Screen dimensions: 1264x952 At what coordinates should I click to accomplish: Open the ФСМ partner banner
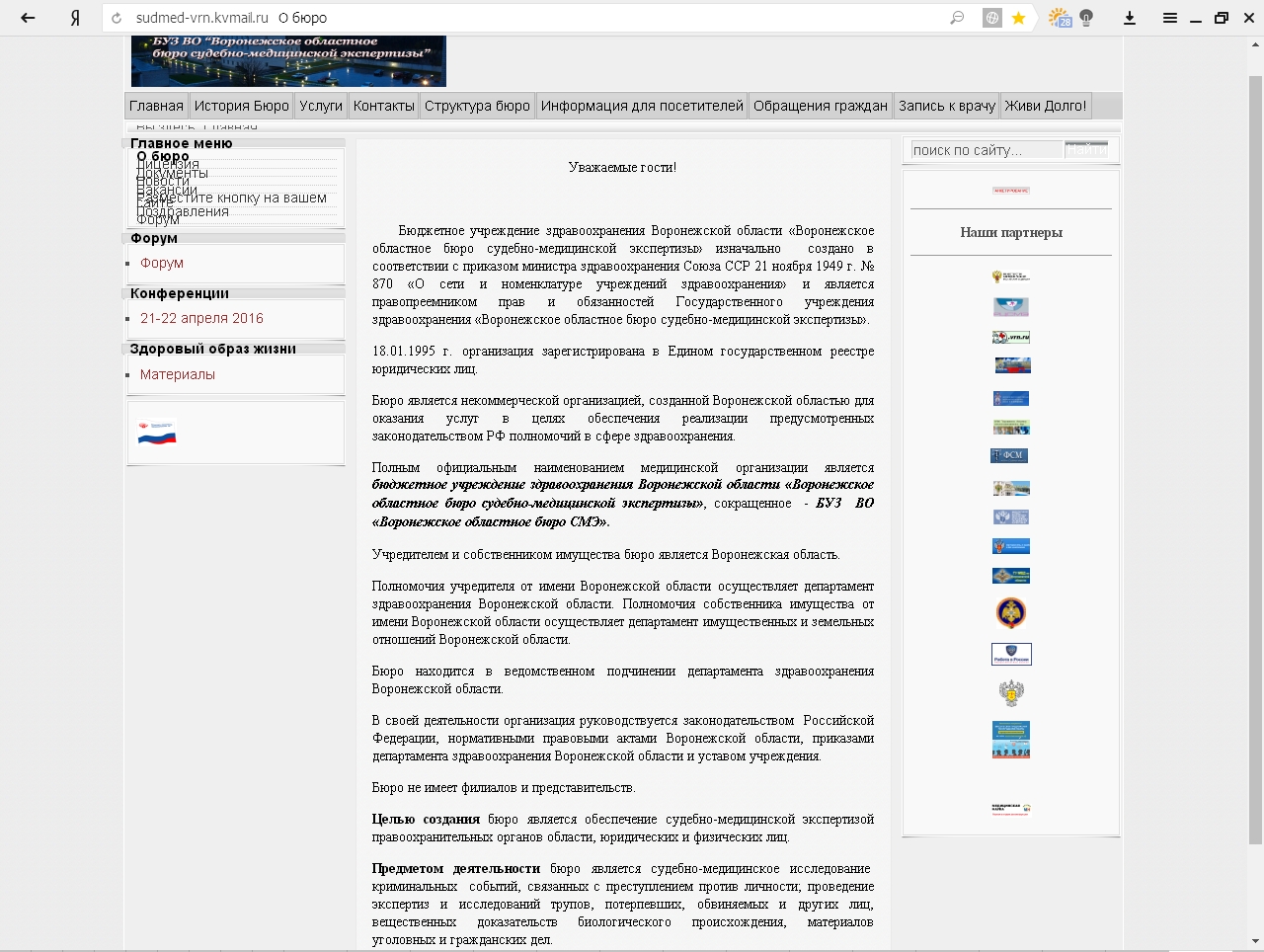1009,455
